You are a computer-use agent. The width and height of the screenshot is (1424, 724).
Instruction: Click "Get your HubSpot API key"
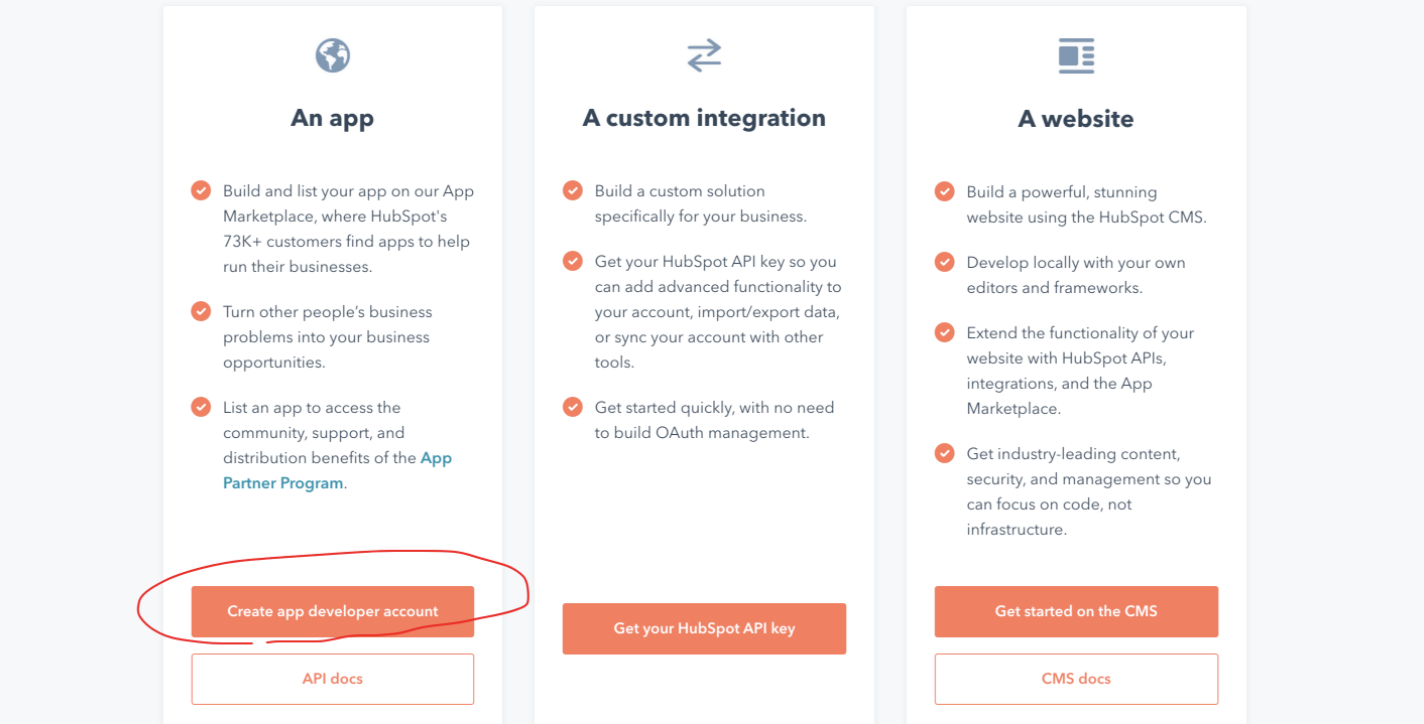(704, 628)
